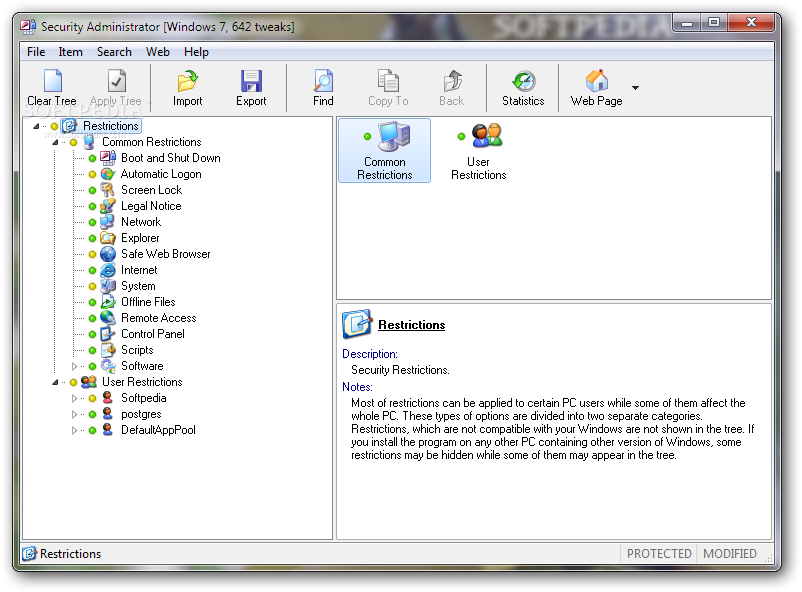Select the Restrictions root tree label
The height and width of the screenshot is (592, 802).
(x=110, y=126)
